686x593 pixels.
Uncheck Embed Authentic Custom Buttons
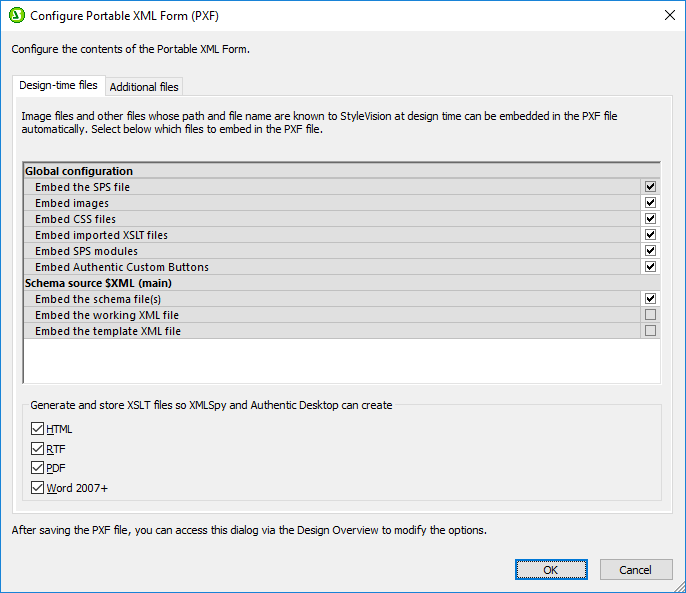point(650,267)
